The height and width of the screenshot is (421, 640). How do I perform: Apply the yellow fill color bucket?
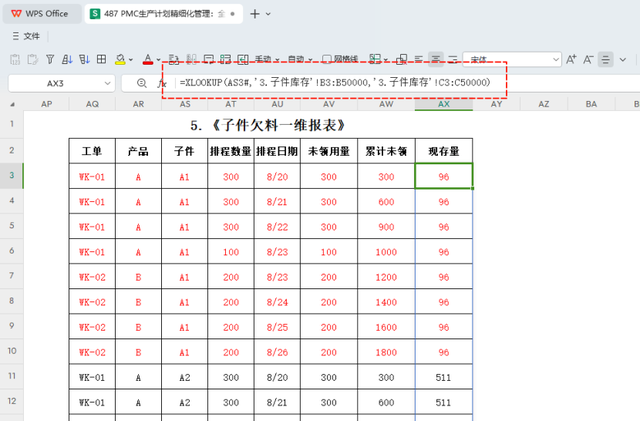pos(120,60)
